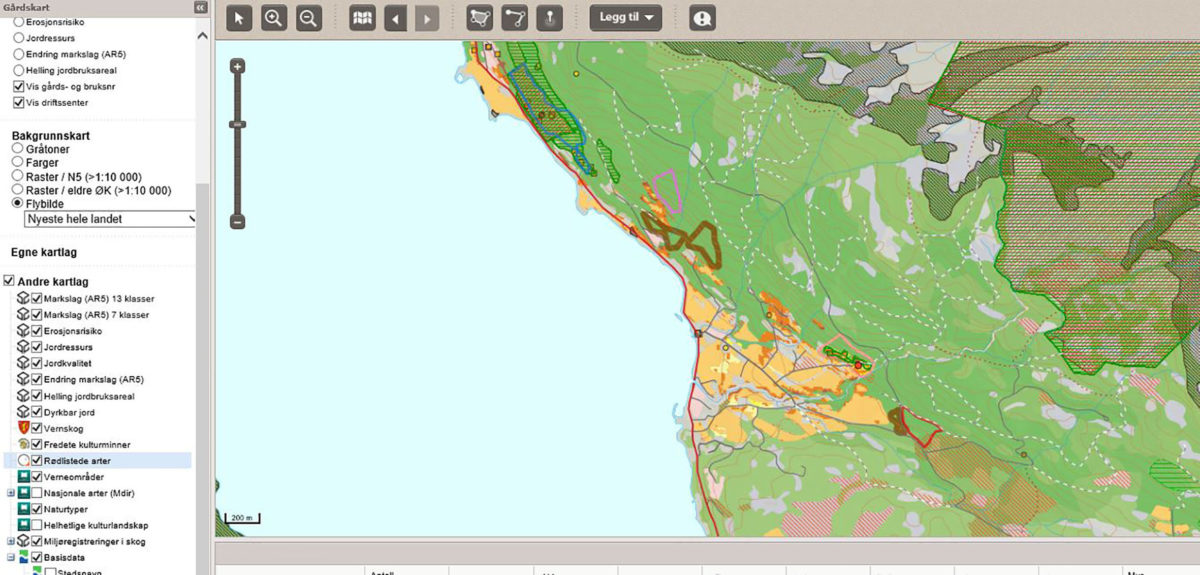Image resolution: width=1200 pixels, height=575 pixels.
Task: Click the Helhetlige kulturlandskap layer icon
Action: 22,525
